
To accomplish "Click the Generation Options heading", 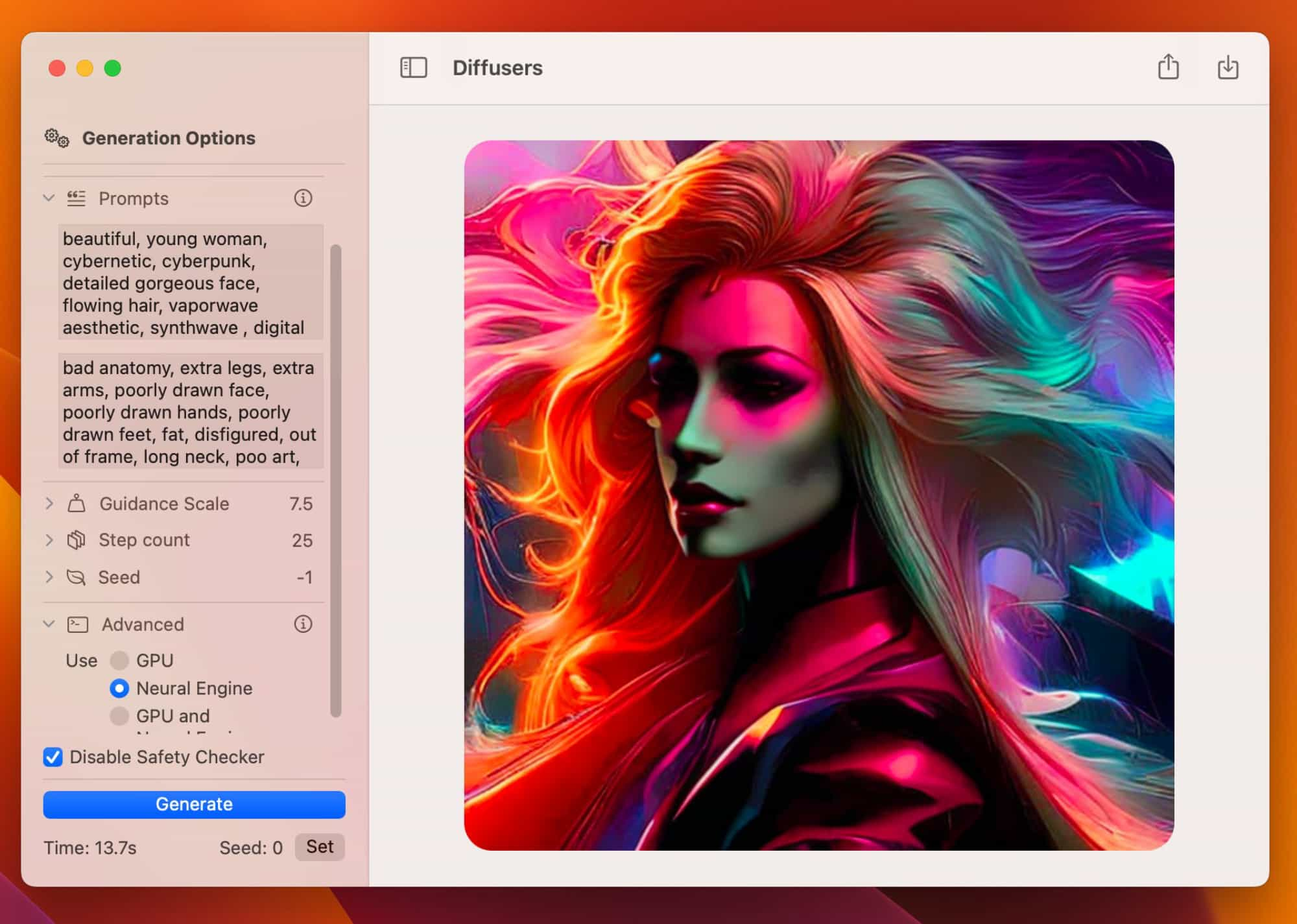I will click(169, 138).
